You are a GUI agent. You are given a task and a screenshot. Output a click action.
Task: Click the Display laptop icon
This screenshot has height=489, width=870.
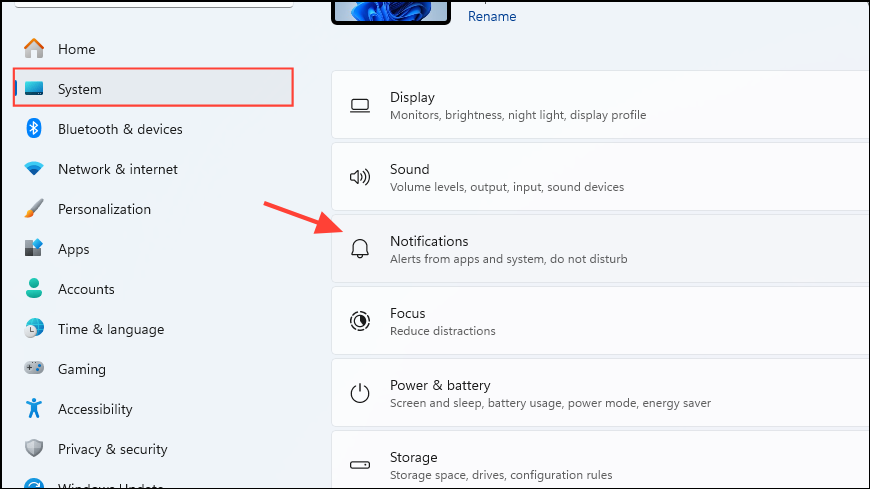coord(360,105)
